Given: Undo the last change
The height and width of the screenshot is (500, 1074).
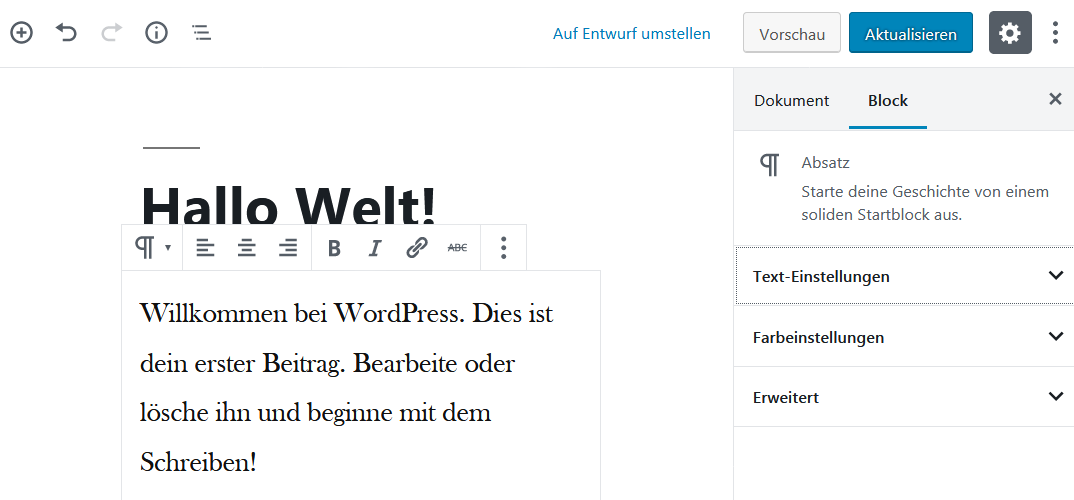Looking at the screenshot, I should coord(66,32).
